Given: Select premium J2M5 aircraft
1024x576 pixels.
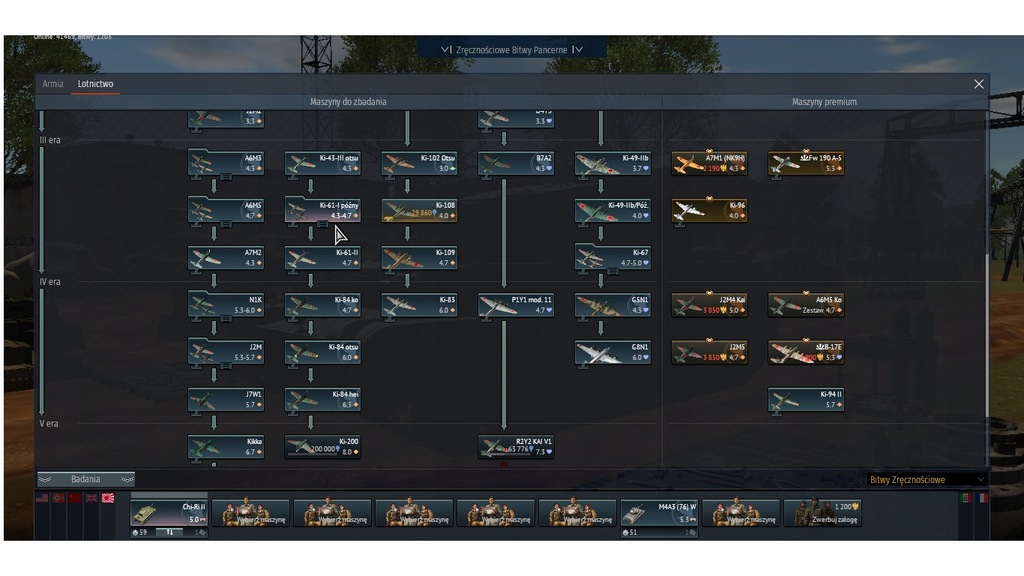Looking at the screenshot, I should 709,352.
